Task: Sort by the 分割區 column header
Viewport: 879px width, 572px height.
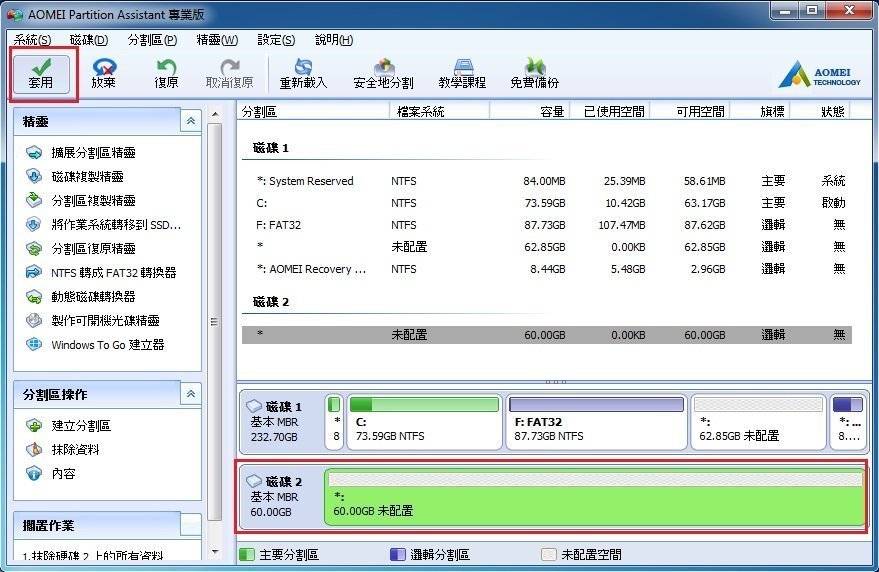Action: 313,112
